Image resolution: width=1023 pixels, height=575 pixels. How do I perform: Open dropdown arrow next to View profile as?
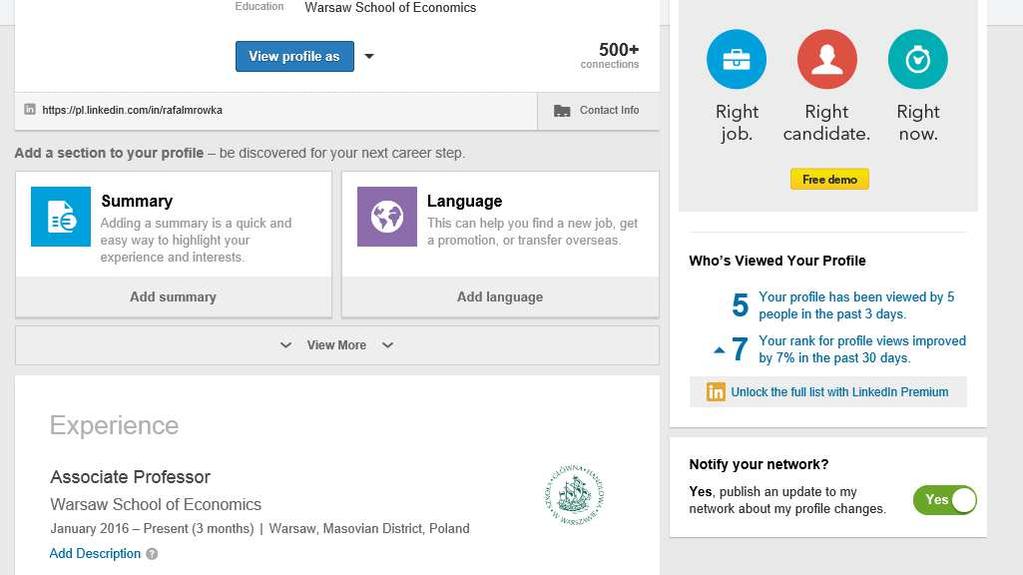click(369, 57)
